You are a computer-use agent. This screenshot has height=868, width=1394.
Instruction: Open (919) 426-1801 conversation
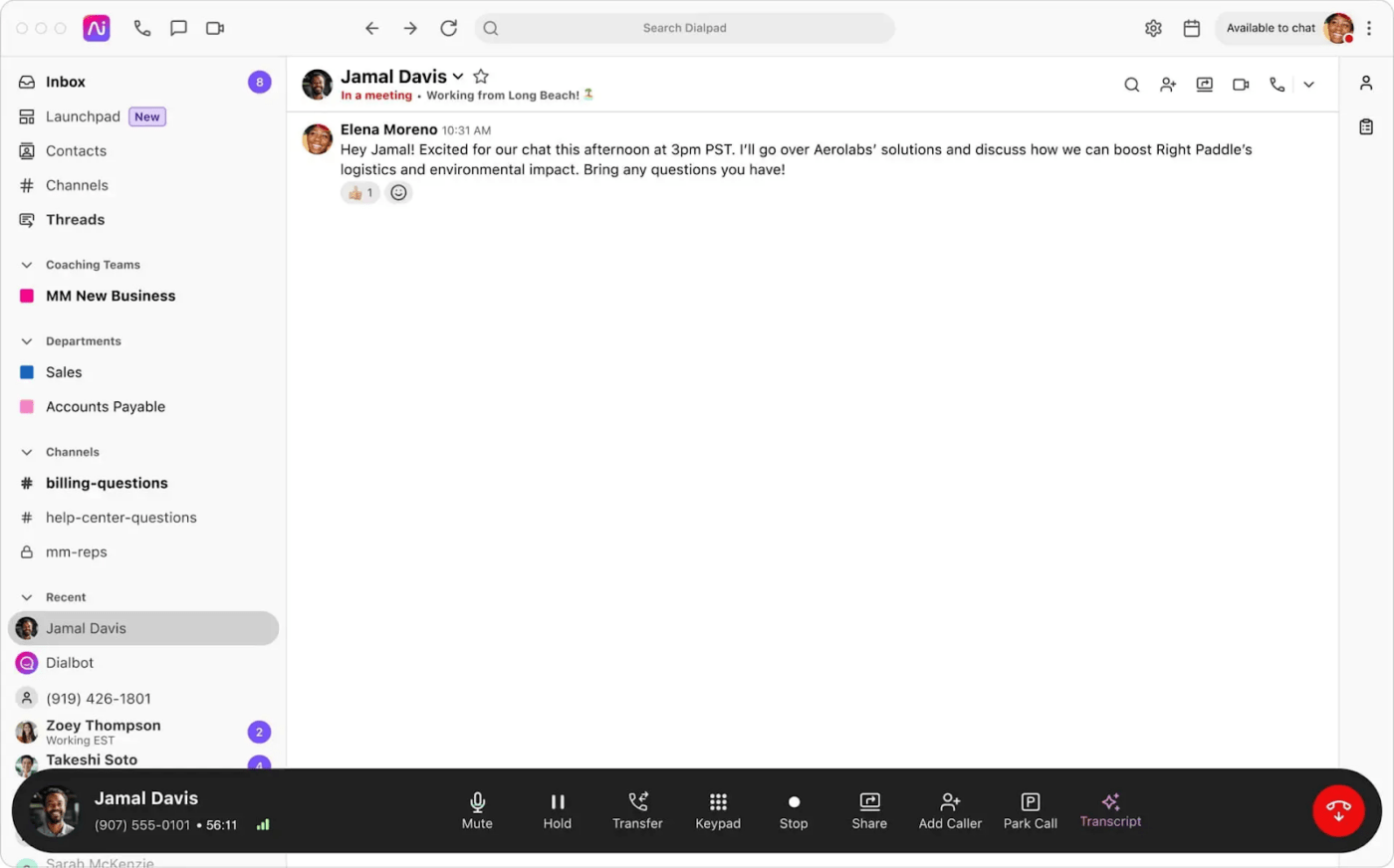(x=143, y=698)
